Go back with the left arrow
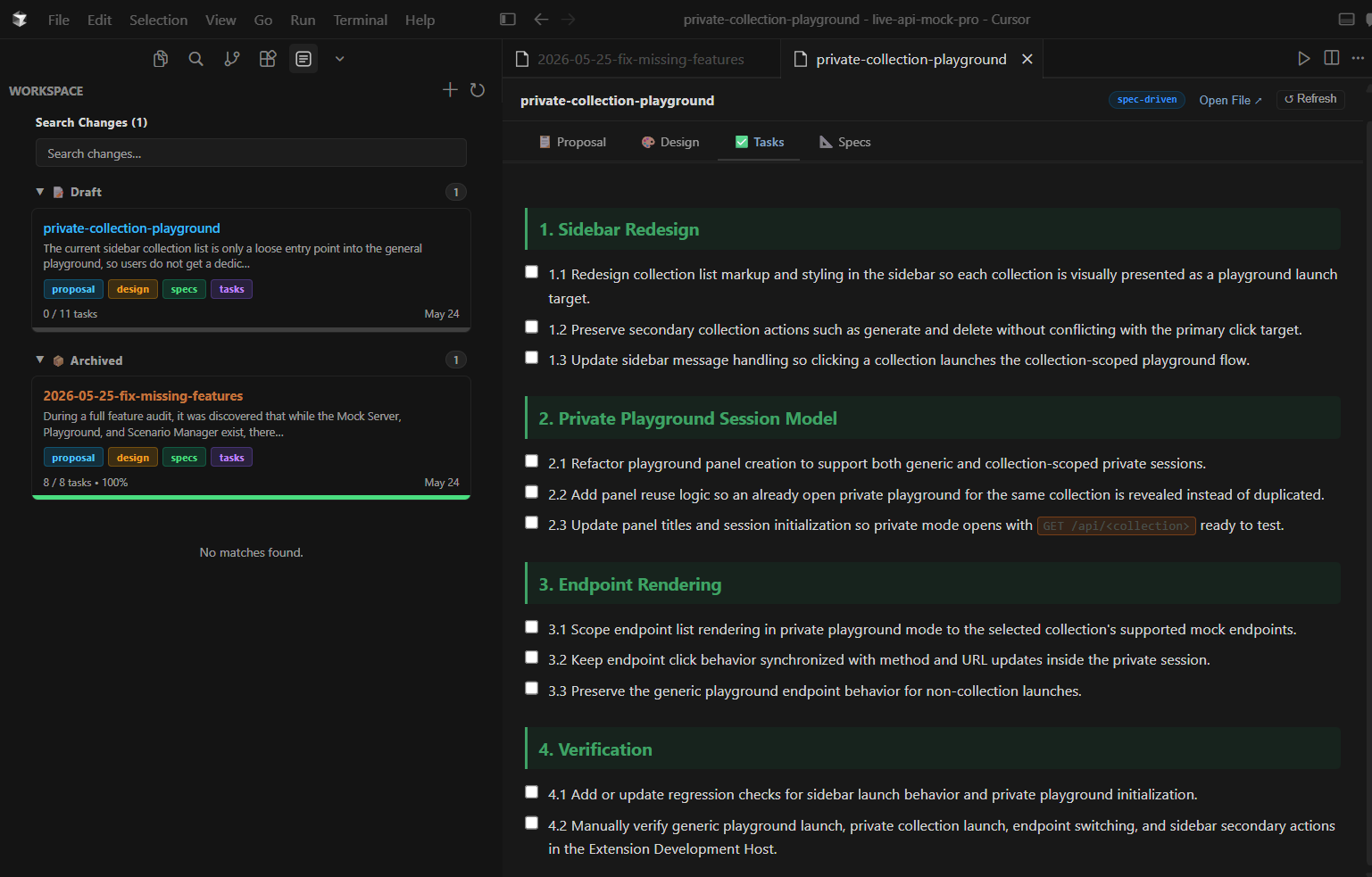Screen dimensions: 1372x877 (541, 19)
